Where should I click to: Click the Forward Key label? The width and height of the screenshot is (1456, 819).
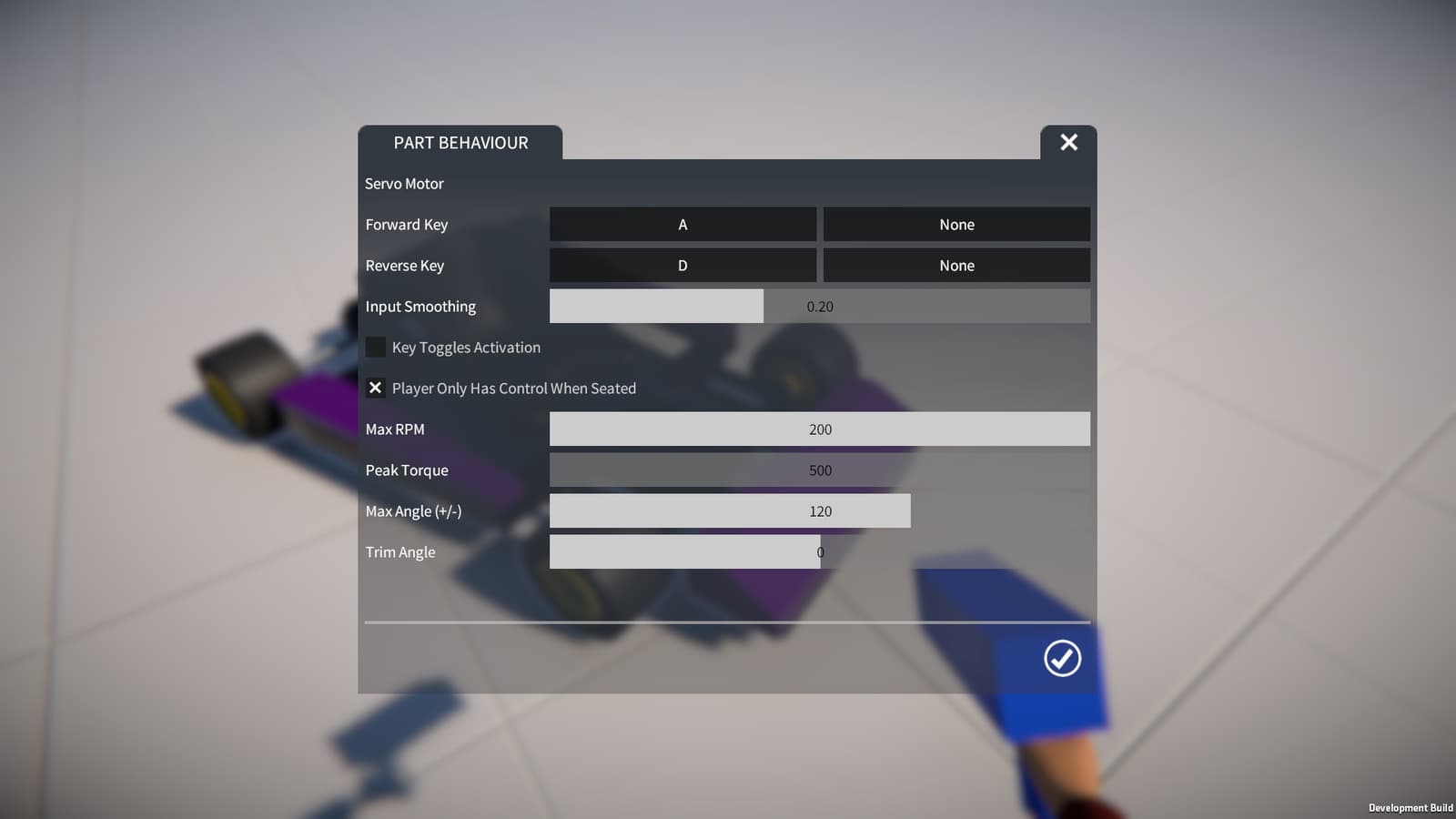[x=407, y=225]
